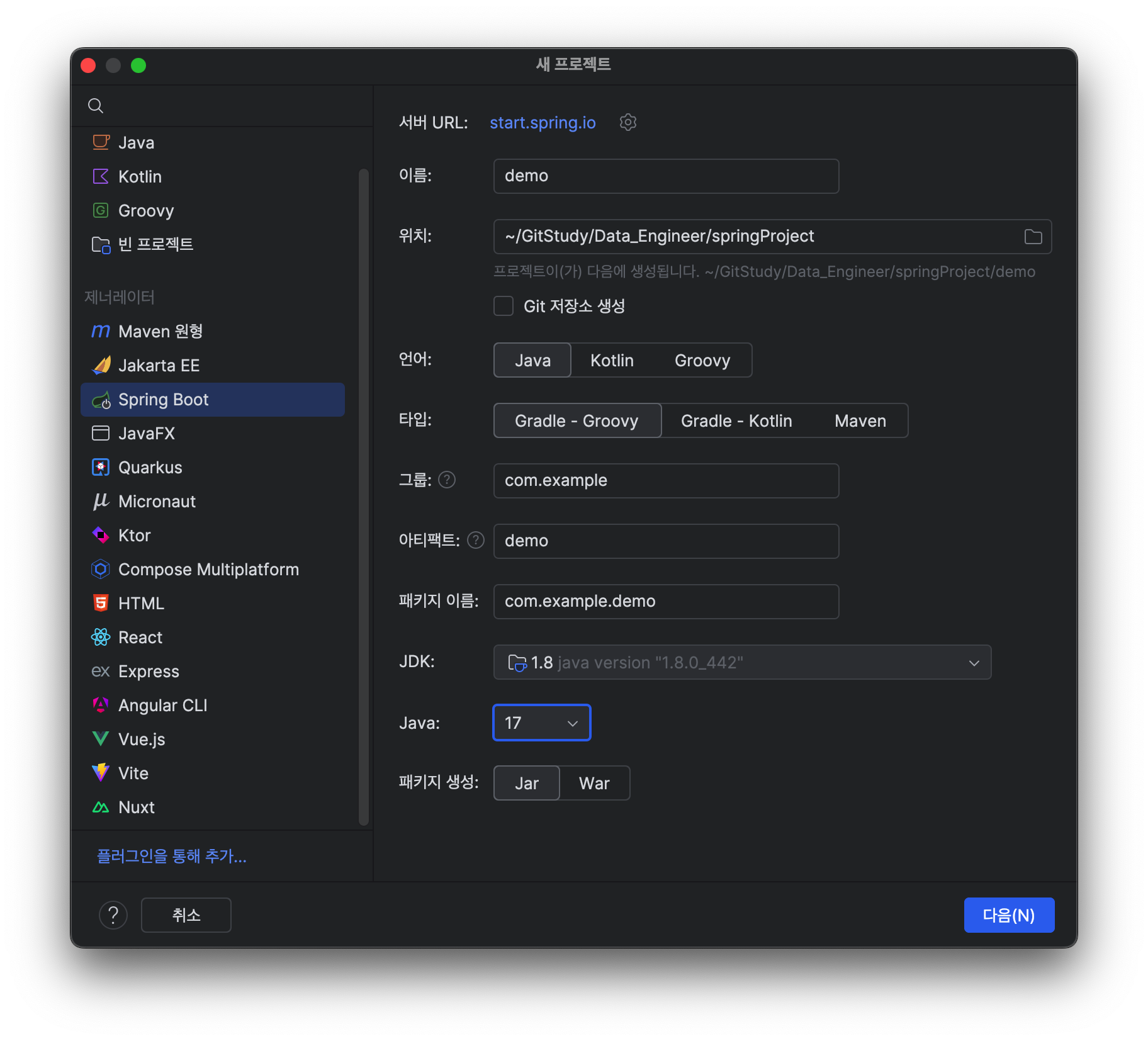This screenshot has width=1148, height=1041.
Task: Open the Java version 17 dropdown
Action: 542,723
